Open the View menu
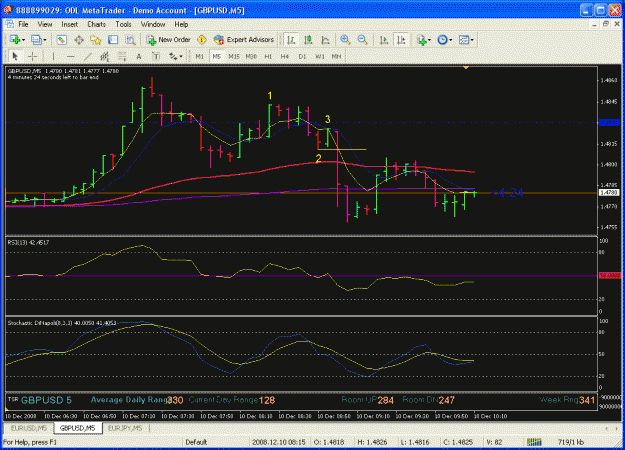The width and height of the screenshot is (625, 450). pyautogui.click(x=45, y=24)
